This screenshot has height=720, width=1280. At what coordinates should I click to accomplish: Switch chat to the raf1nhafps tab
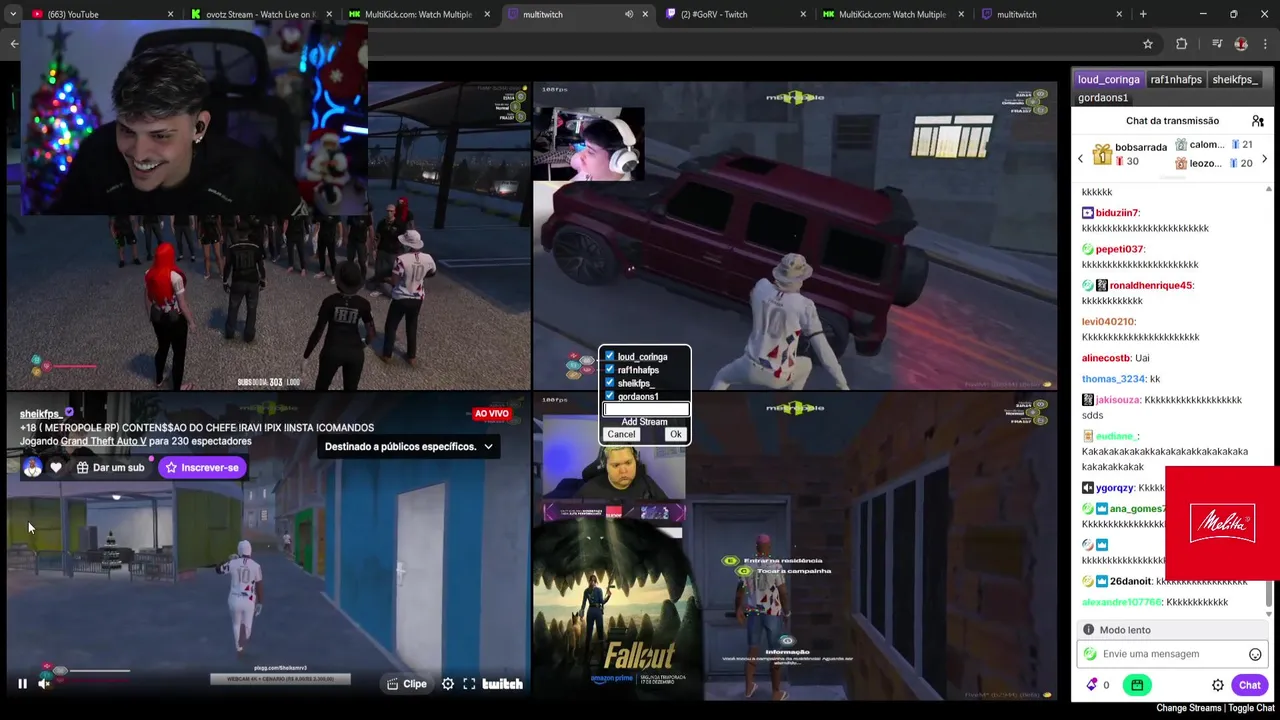click(1175, 79)
